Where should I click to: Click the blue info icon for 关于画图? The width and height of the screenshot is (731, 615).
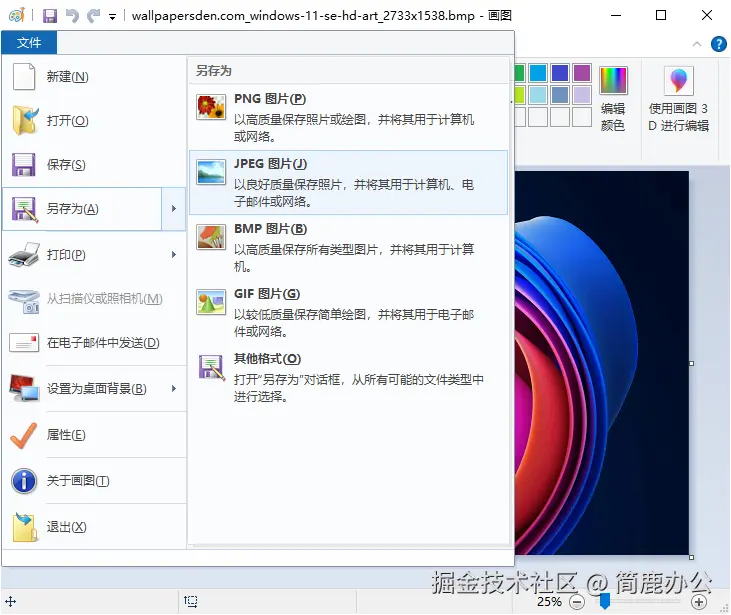point(24,481)
